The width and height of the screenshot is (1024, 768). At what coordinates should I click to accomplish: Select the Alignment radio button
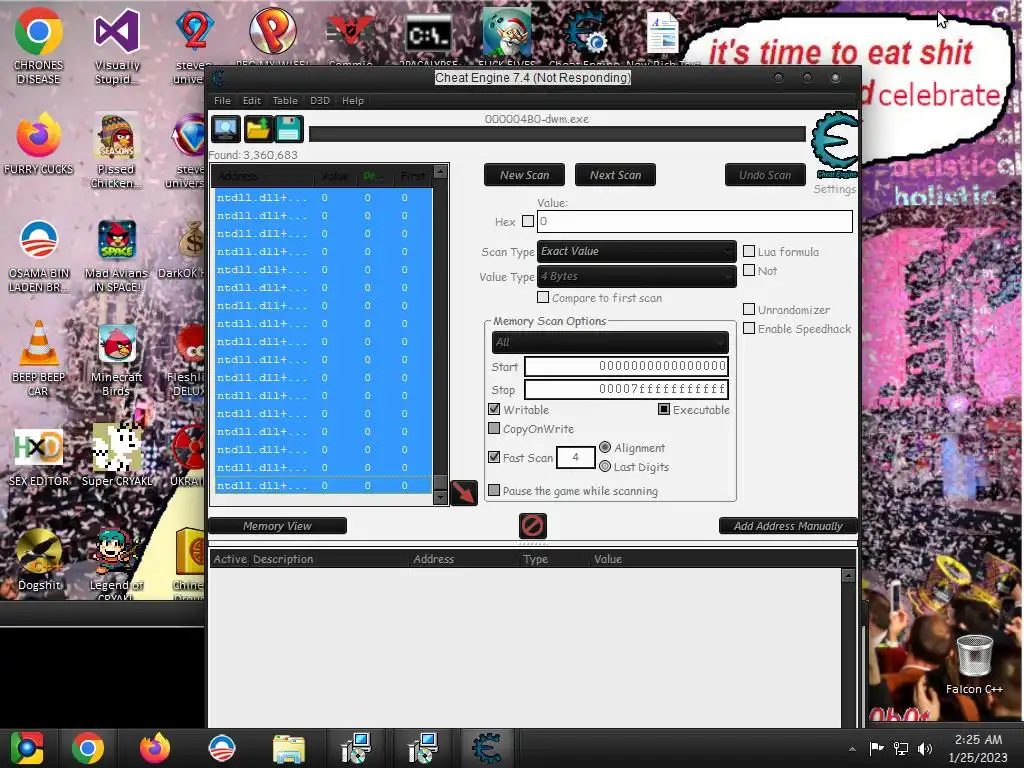click(x=605, y=447)
